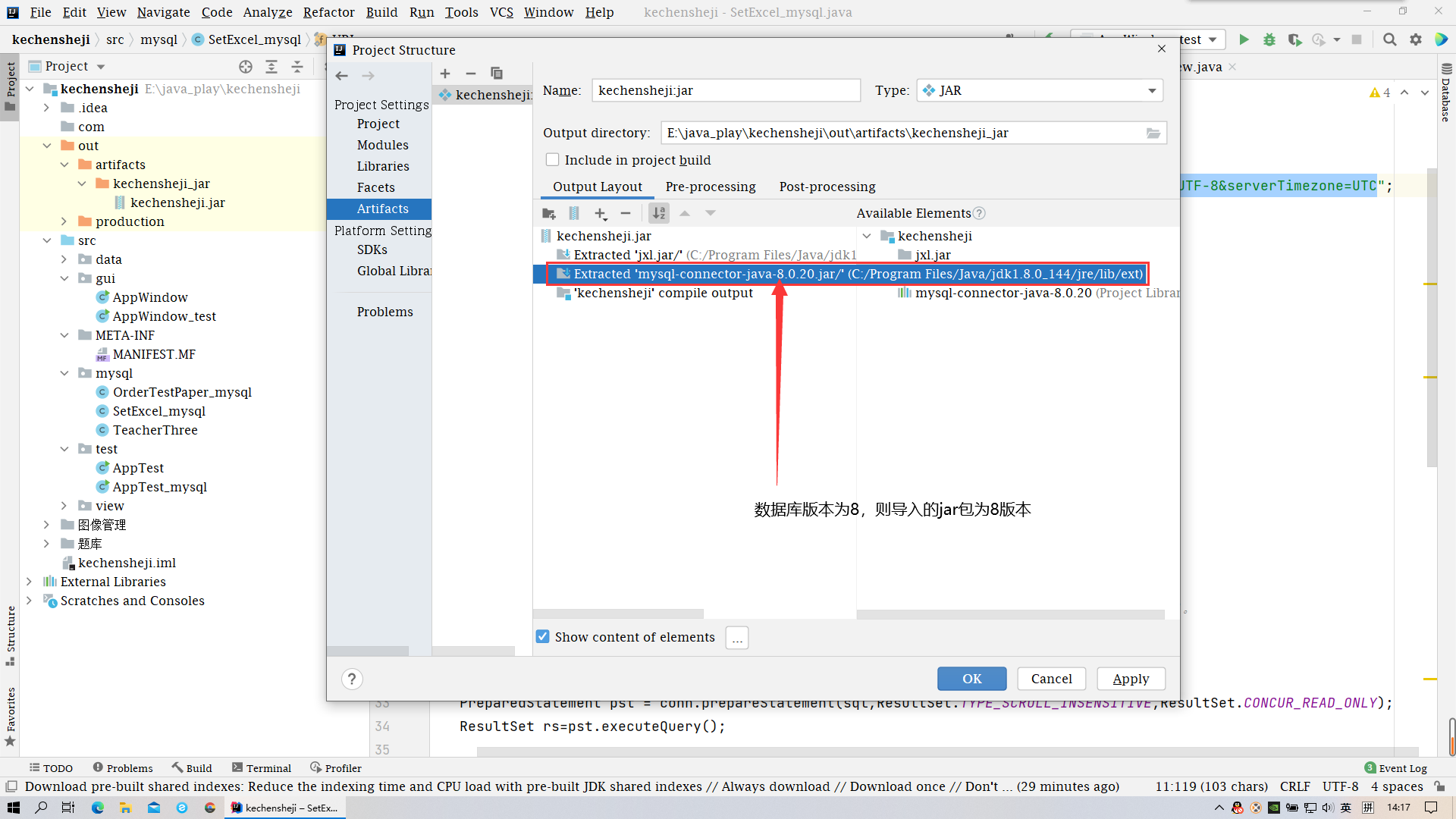
Task: Click Create Directory icon in Output Layout
Action: coord(549,214)
